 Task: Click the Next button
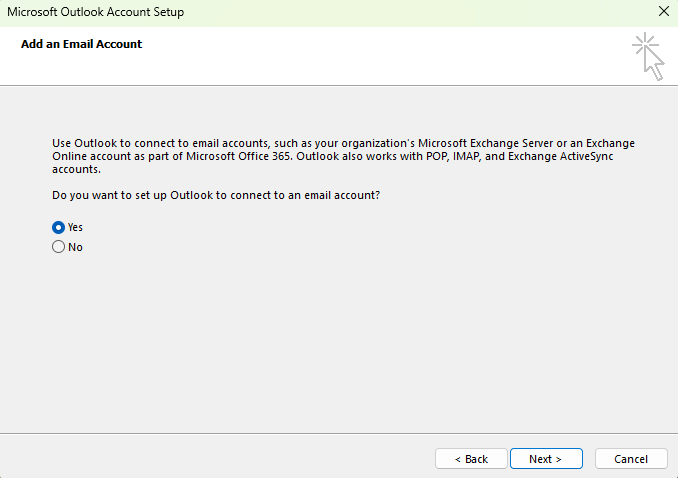[x=545, y=459]
